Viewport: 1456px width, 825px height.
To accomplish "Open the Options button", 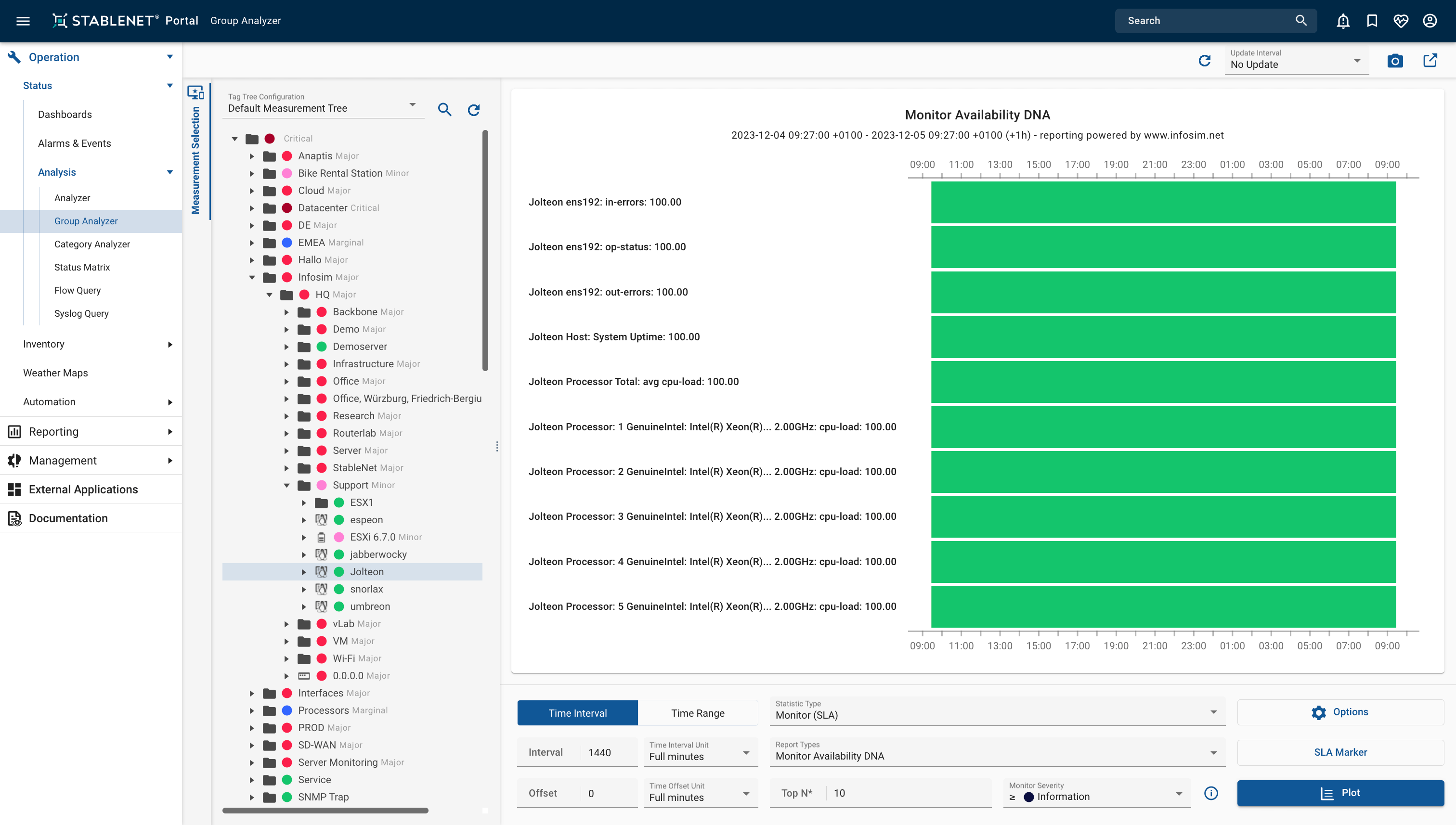I will [1340, 712].
